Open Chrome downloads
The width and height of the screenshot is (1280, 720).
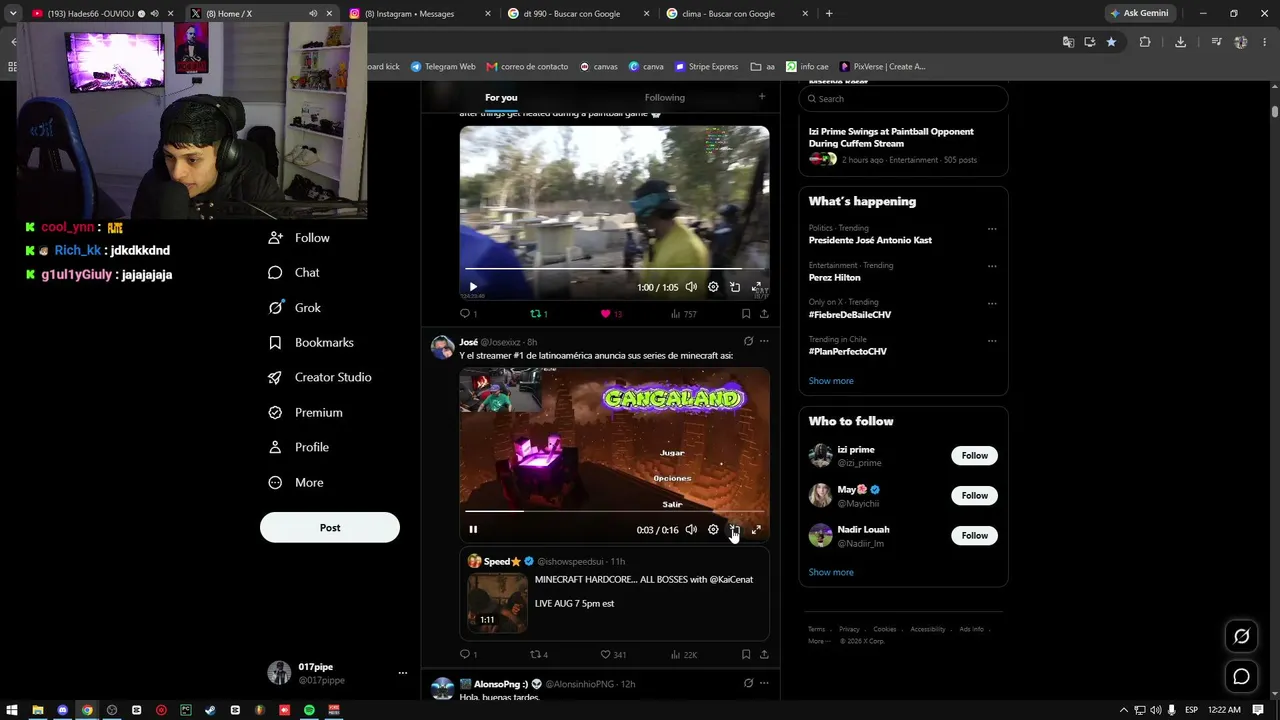[x=1180, y=42]
